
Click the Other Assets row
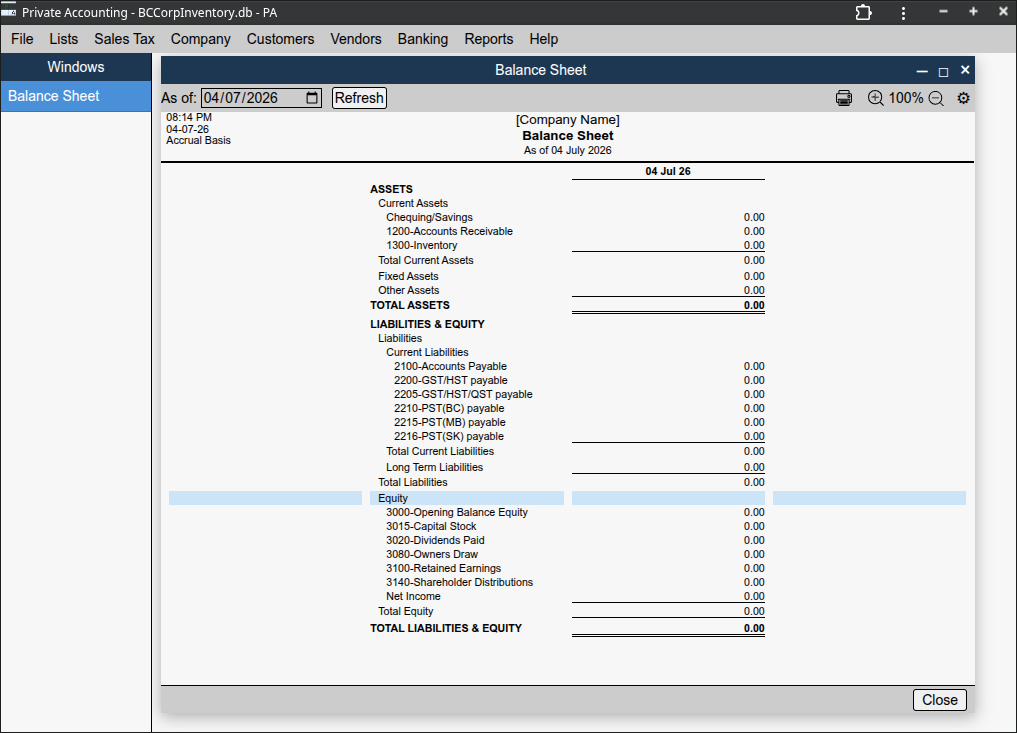coord(568,290)
